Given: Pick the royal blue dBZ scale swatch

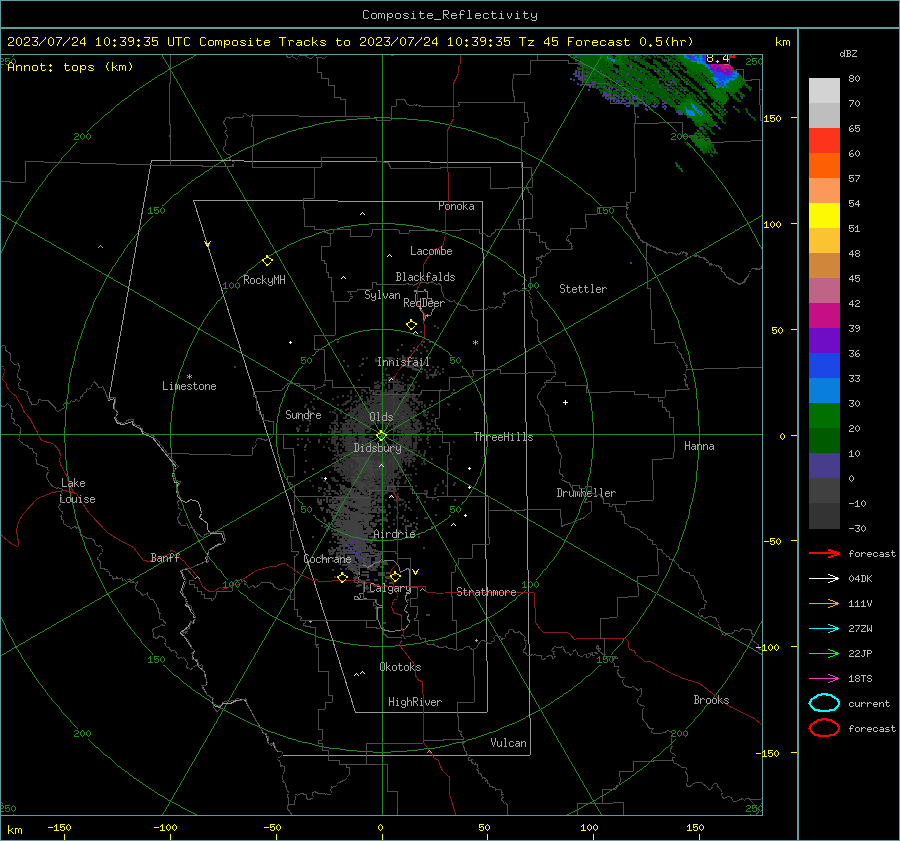Looking at the screenshot, I should click(x=824, y=366).
